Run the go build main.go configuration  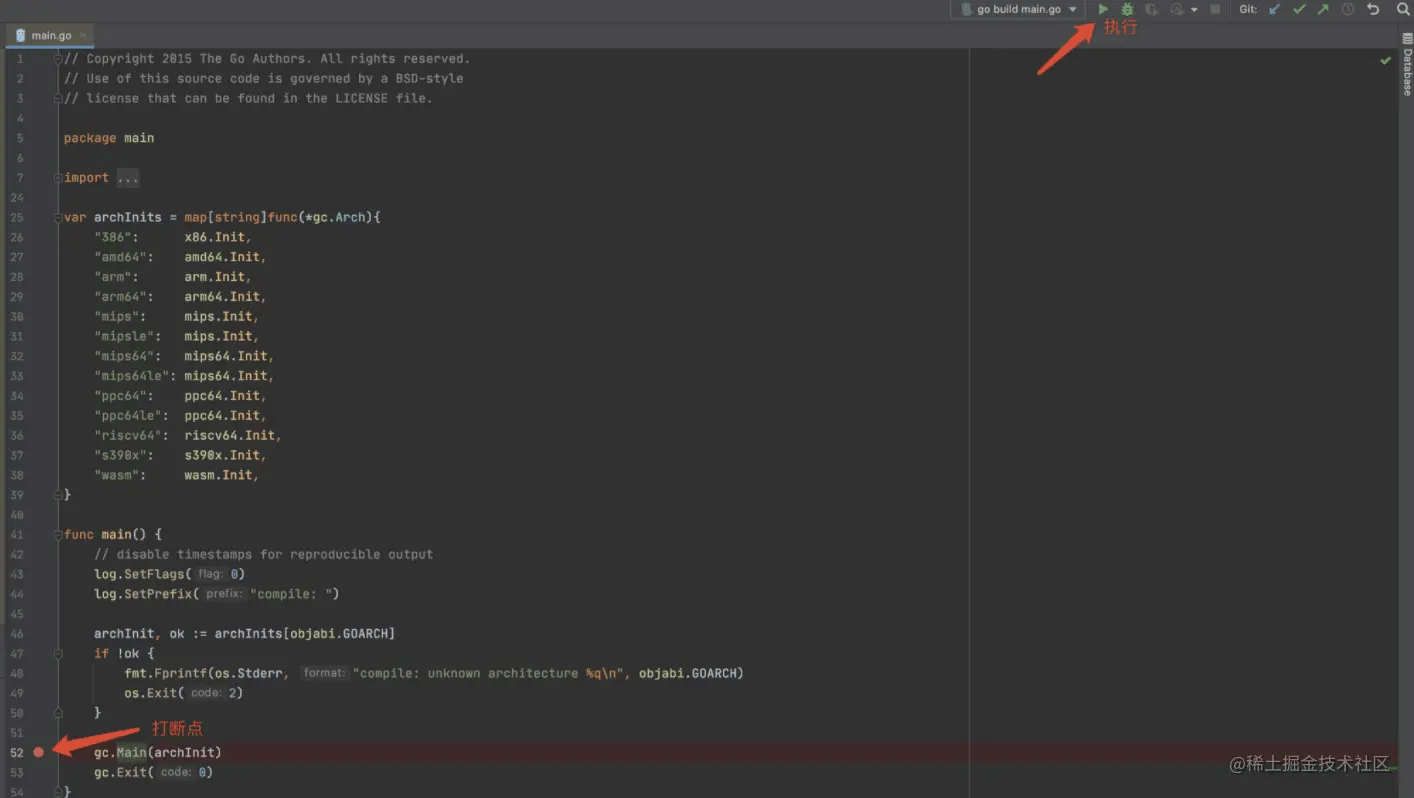(1103, 9)
